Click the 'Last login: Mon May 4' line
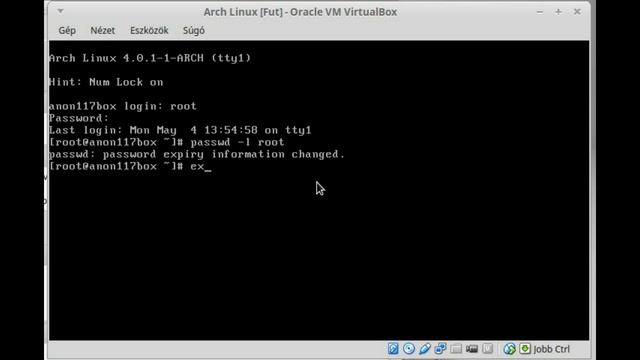The width and height of the screenshot is (640, 360). coord(180,130)
